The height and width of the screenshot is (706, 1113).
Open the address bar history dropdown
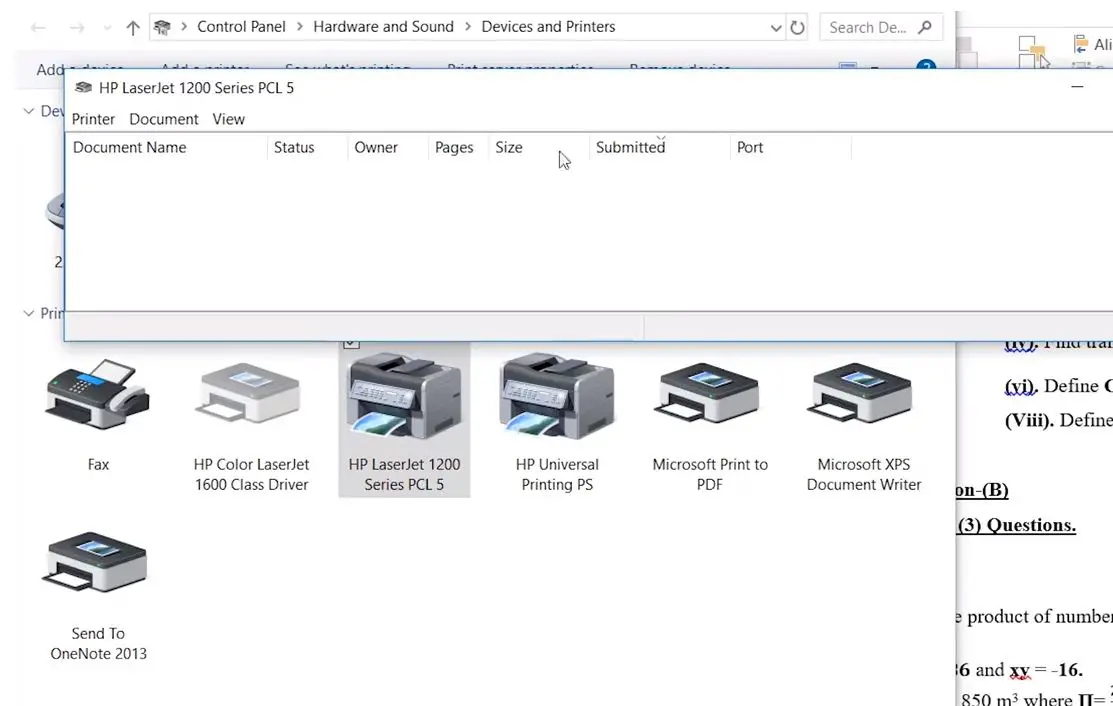click(x=776, y=28)
